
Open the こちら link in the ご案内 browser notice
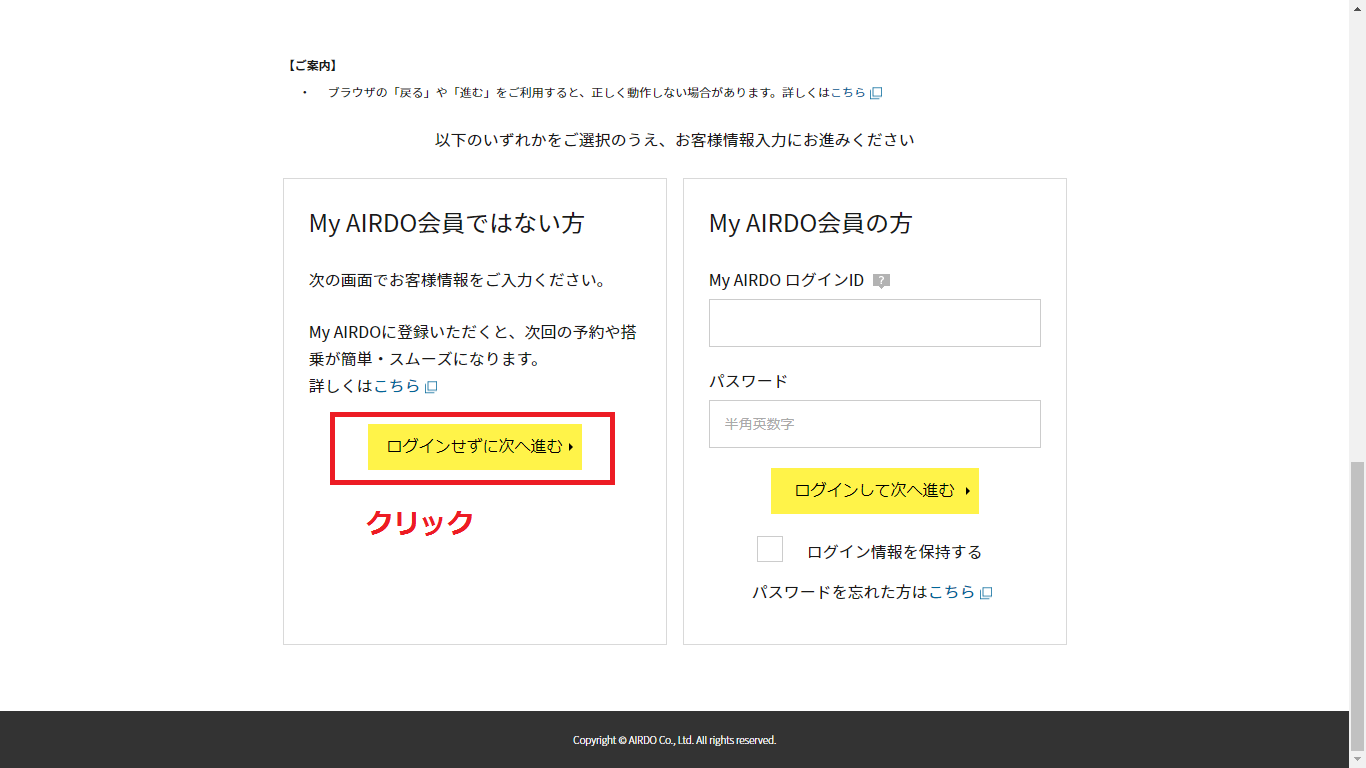coord(848,93)
